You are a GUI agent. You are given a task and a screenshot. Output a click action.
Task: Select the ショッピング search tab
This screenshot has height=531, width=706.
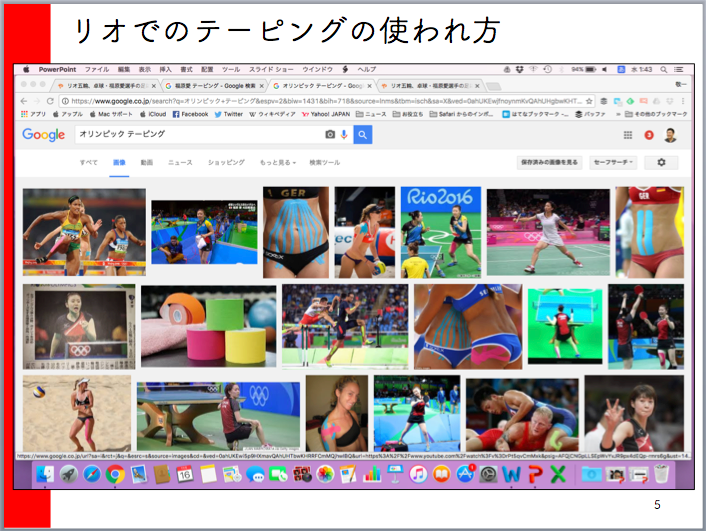(226, 163)
